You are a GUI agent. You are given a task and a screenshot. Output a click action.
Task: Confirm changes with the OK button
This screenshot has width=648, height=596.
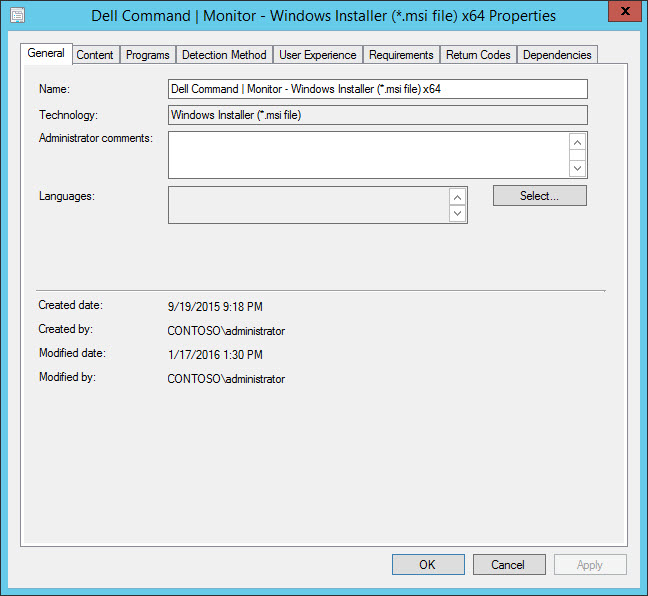coord(428,565)
